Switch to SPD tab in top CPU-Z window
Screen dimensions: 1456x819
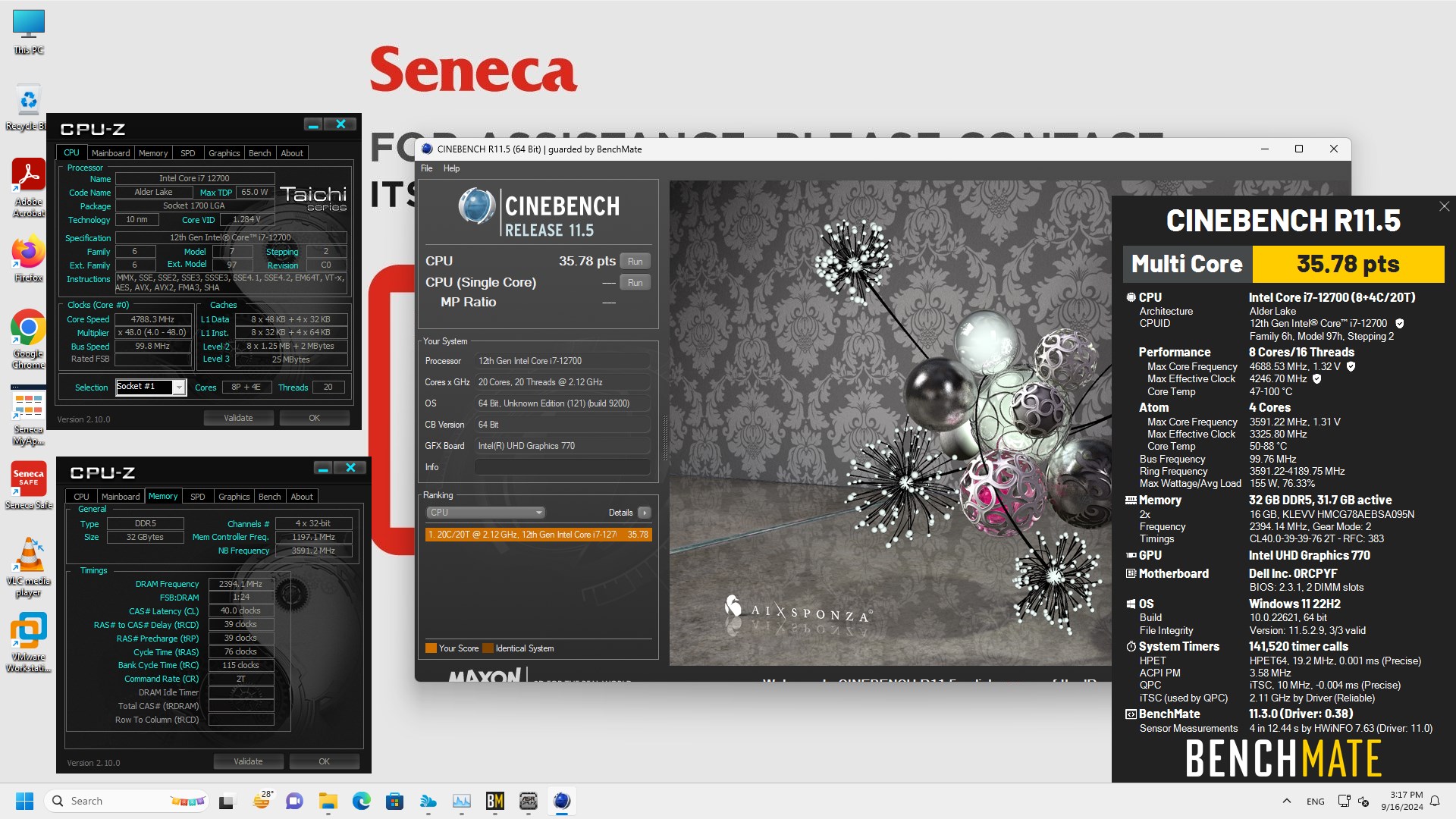point(188,153)
